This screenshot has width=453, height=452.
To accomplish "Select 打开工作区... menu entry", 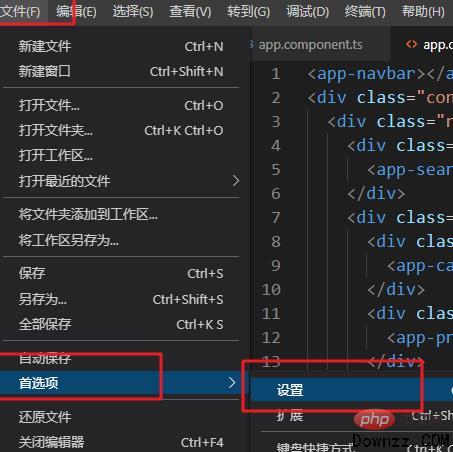I will (121, 155).
